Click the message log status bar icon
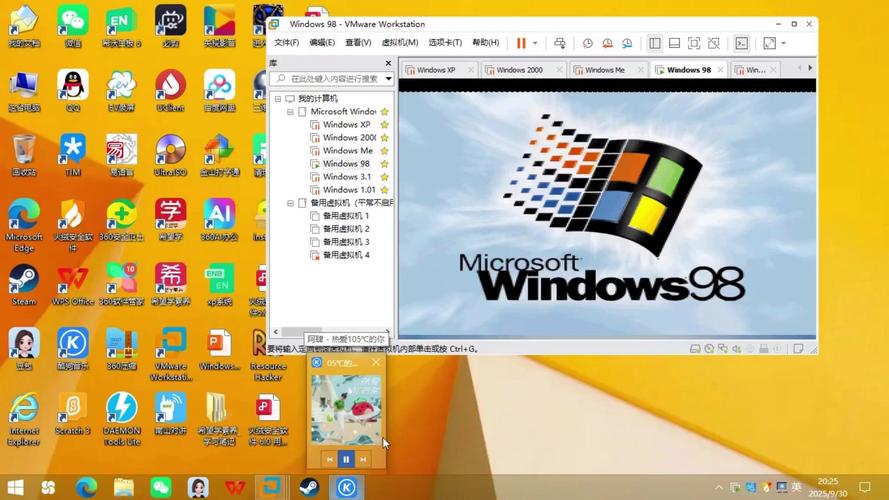 click(798, 349)
